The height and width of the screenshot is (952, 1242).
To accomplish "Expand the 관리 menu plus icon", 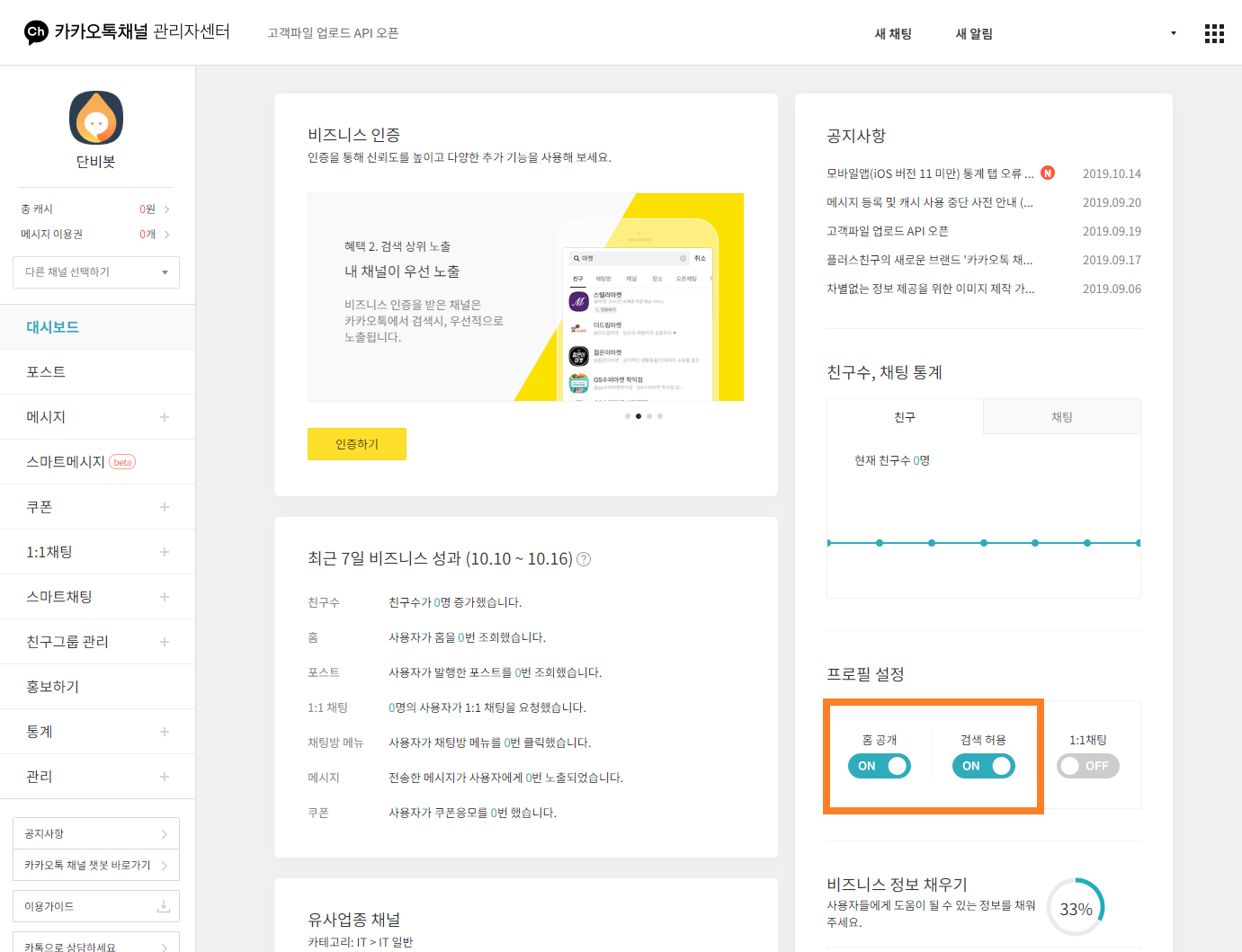I will tap(165, 777).
